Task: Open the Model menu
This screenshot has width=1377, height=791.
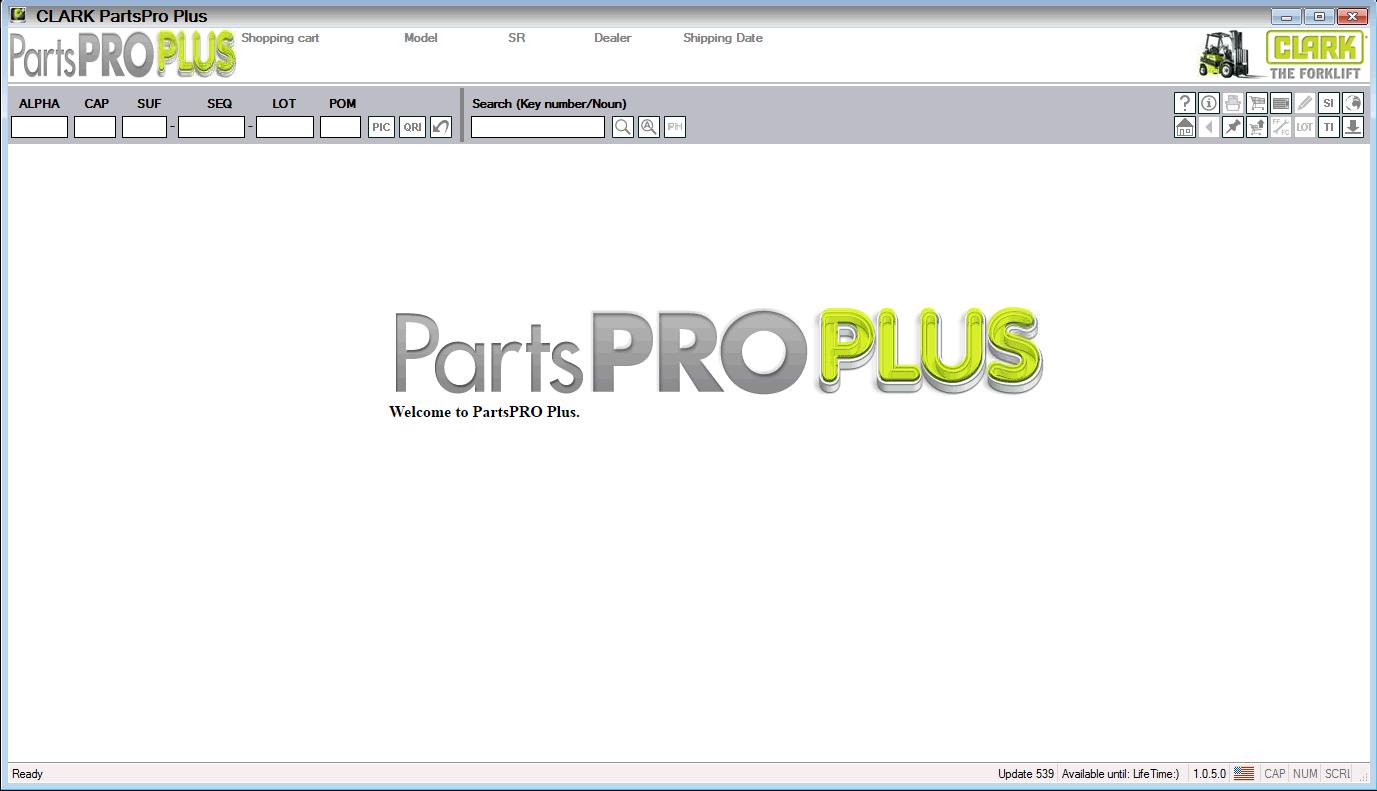Action: point(420,38)
